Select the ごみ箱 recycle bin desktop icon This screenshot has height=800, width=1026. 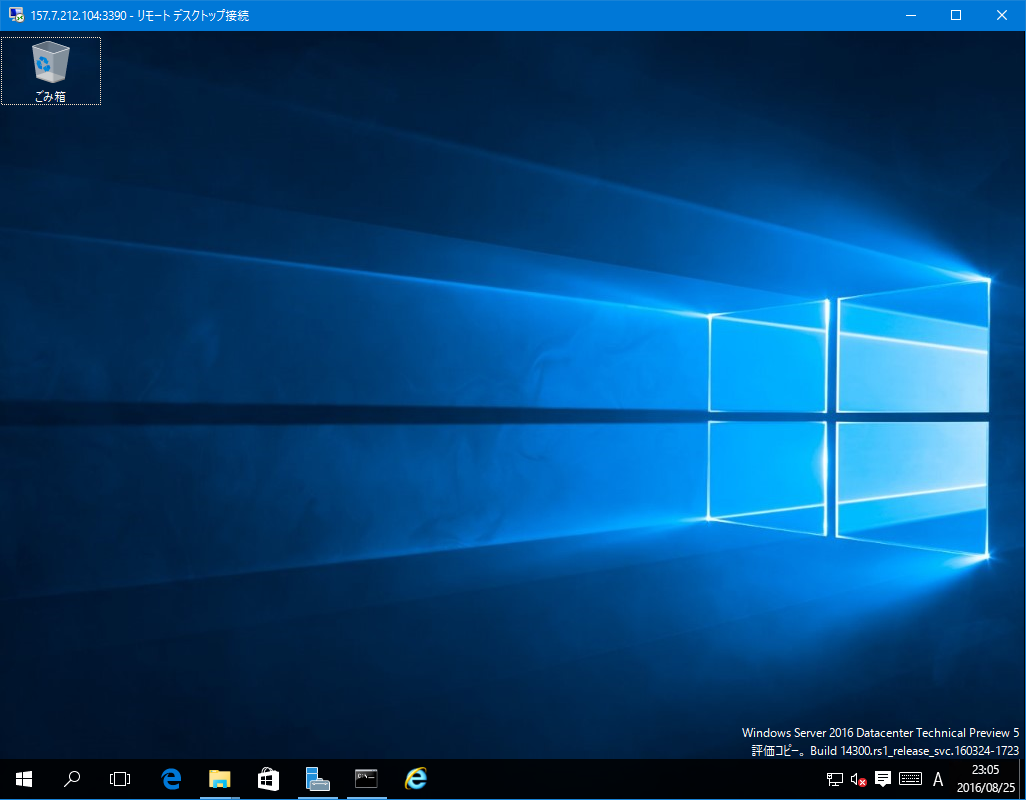50,71
